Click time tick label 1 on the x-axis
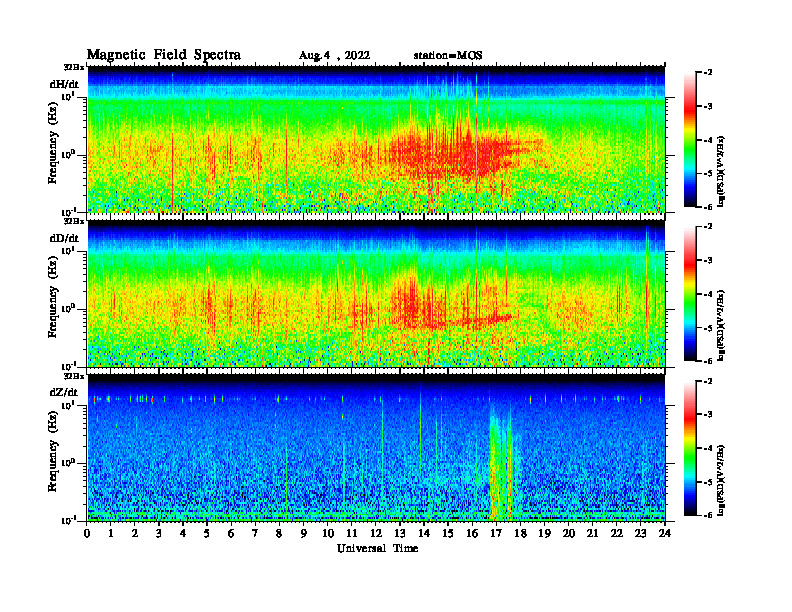 pyautogui.click(x=112, y=534)
